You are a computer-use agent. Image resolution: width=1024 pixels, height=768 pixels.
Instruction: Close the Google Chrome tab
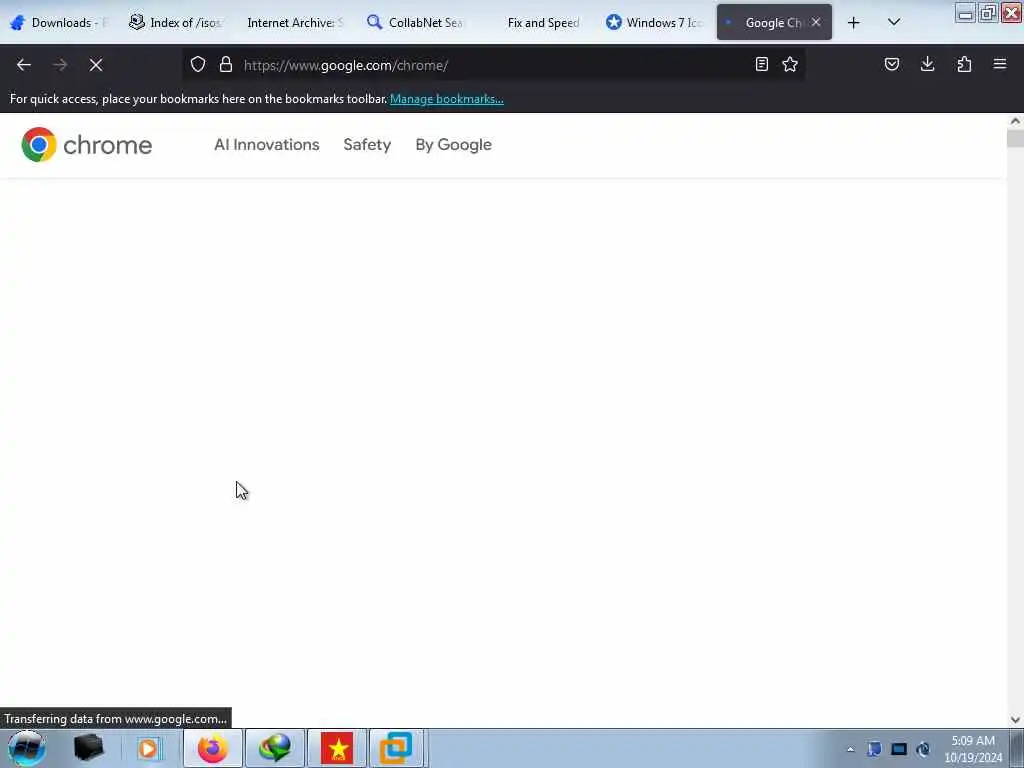[x=816, y=22]
